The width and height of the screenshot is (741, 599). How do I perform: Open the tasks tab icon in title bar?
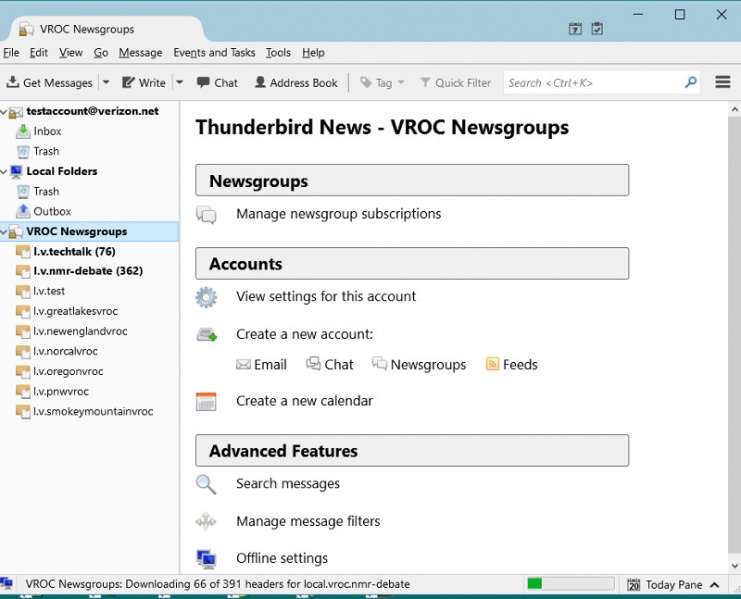tap(597, 28)
